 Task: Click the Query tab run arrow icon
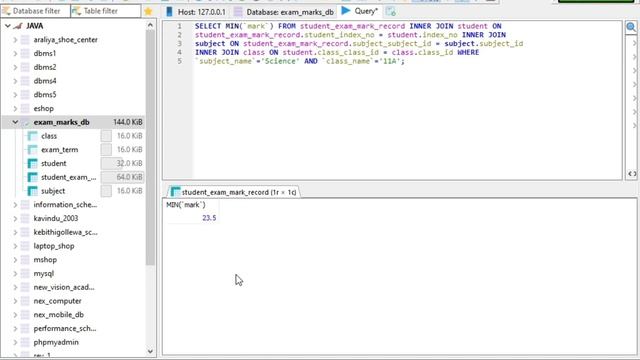pos(346,11)
